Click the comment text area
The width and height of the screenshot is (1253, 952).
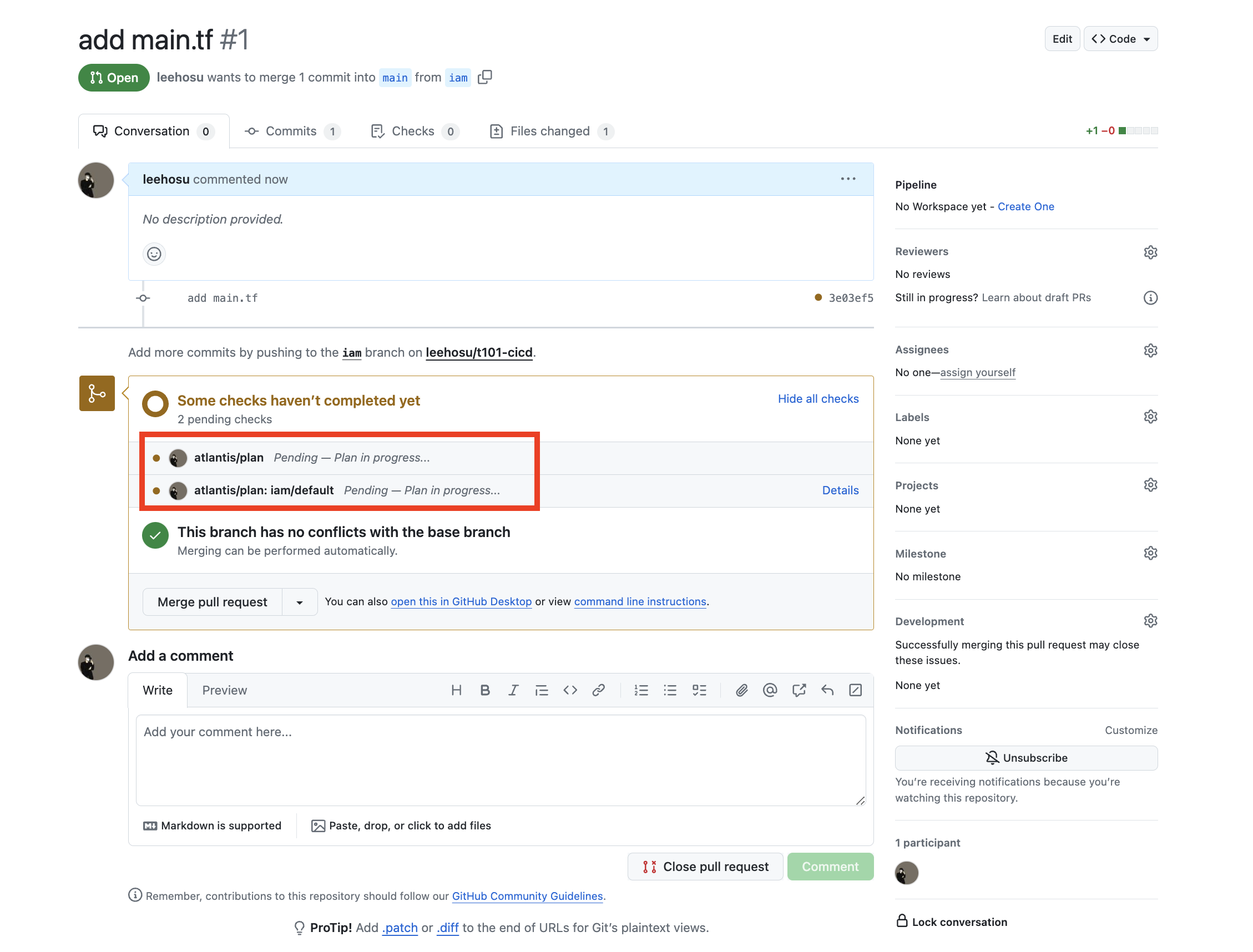click(501, 759)
